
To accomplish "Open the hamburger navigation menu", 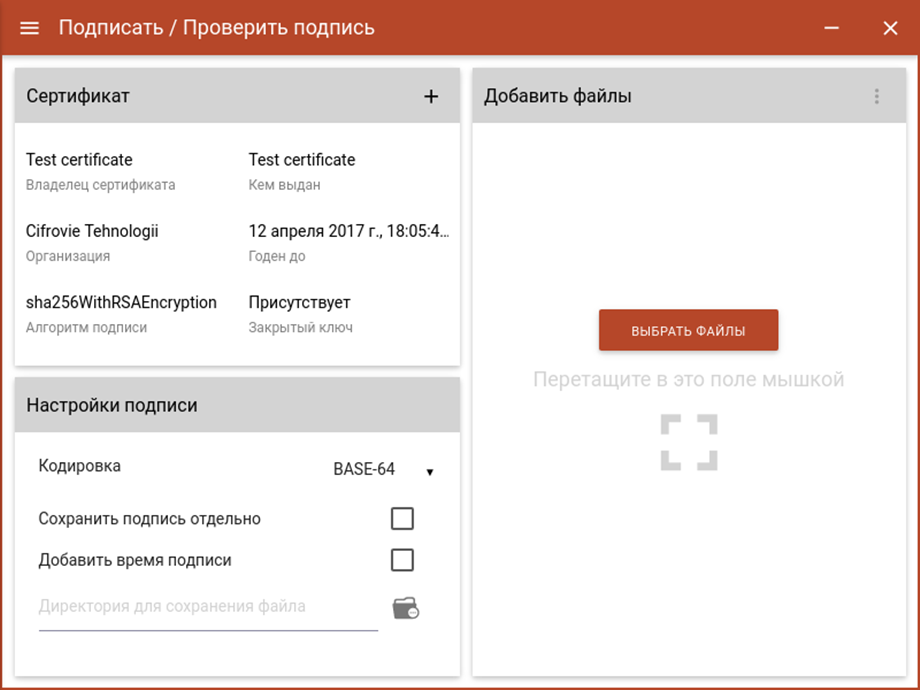I will (29, 28).
